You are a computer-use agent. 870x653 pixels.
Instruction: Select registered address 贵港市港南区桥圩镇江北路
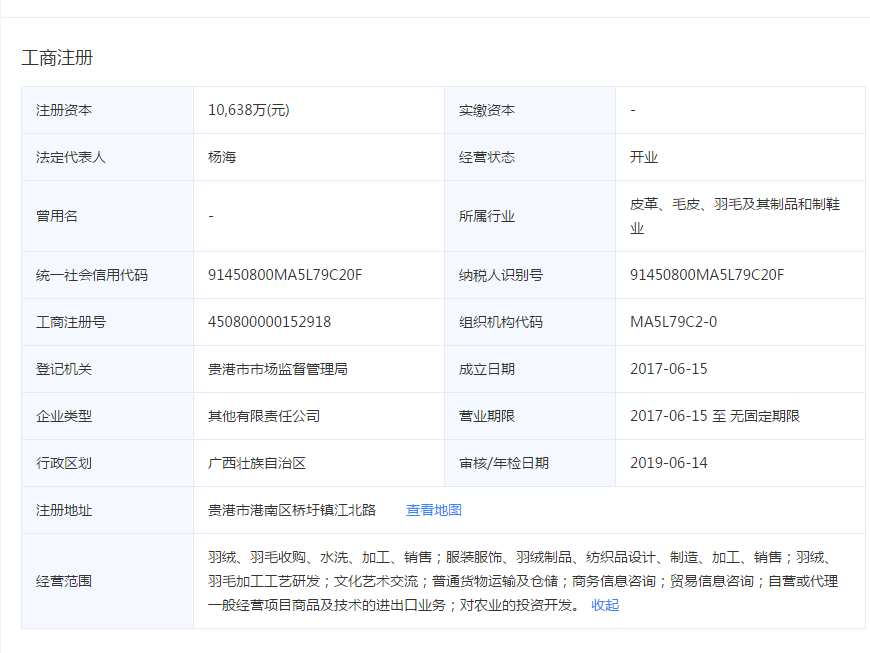tap(291, 510)
